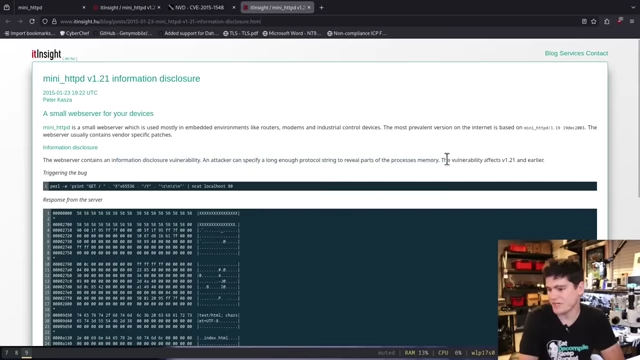The height and width of the screenshot is (360, 640).
Task: Open the Microsoft Word - NT9 bookmark
Action: click(x=291, y=33)
